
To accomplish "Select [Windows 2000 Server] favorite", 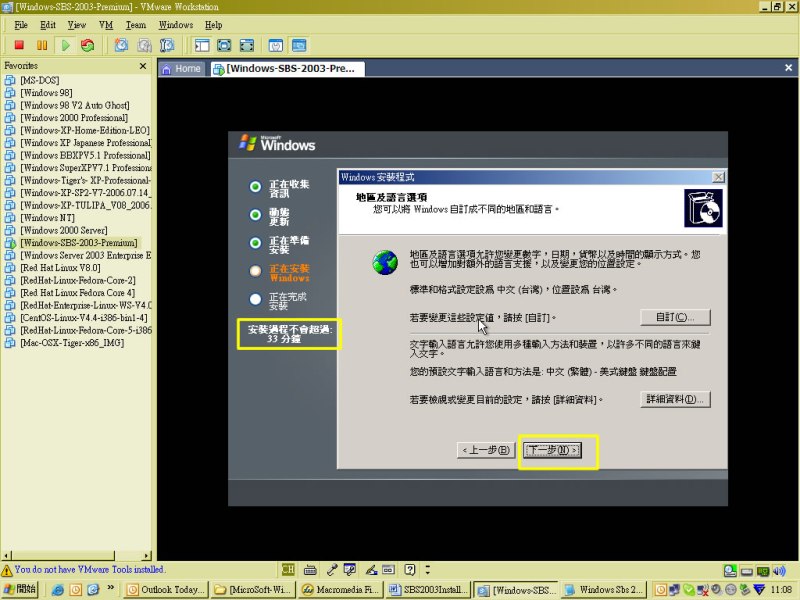I will pyautogui.click(x=64, y=230).
